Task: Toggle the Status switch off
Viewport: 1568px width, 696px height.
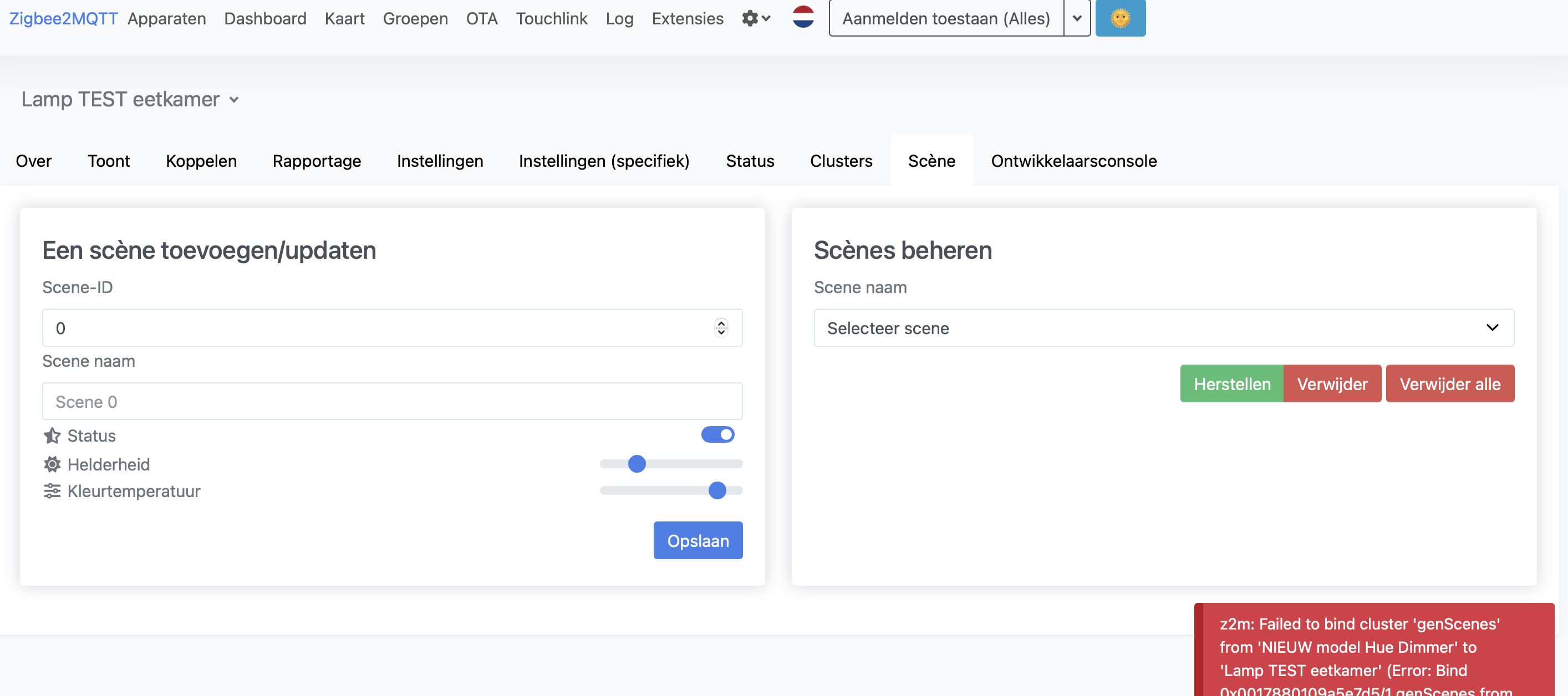Action: point(717,434)
